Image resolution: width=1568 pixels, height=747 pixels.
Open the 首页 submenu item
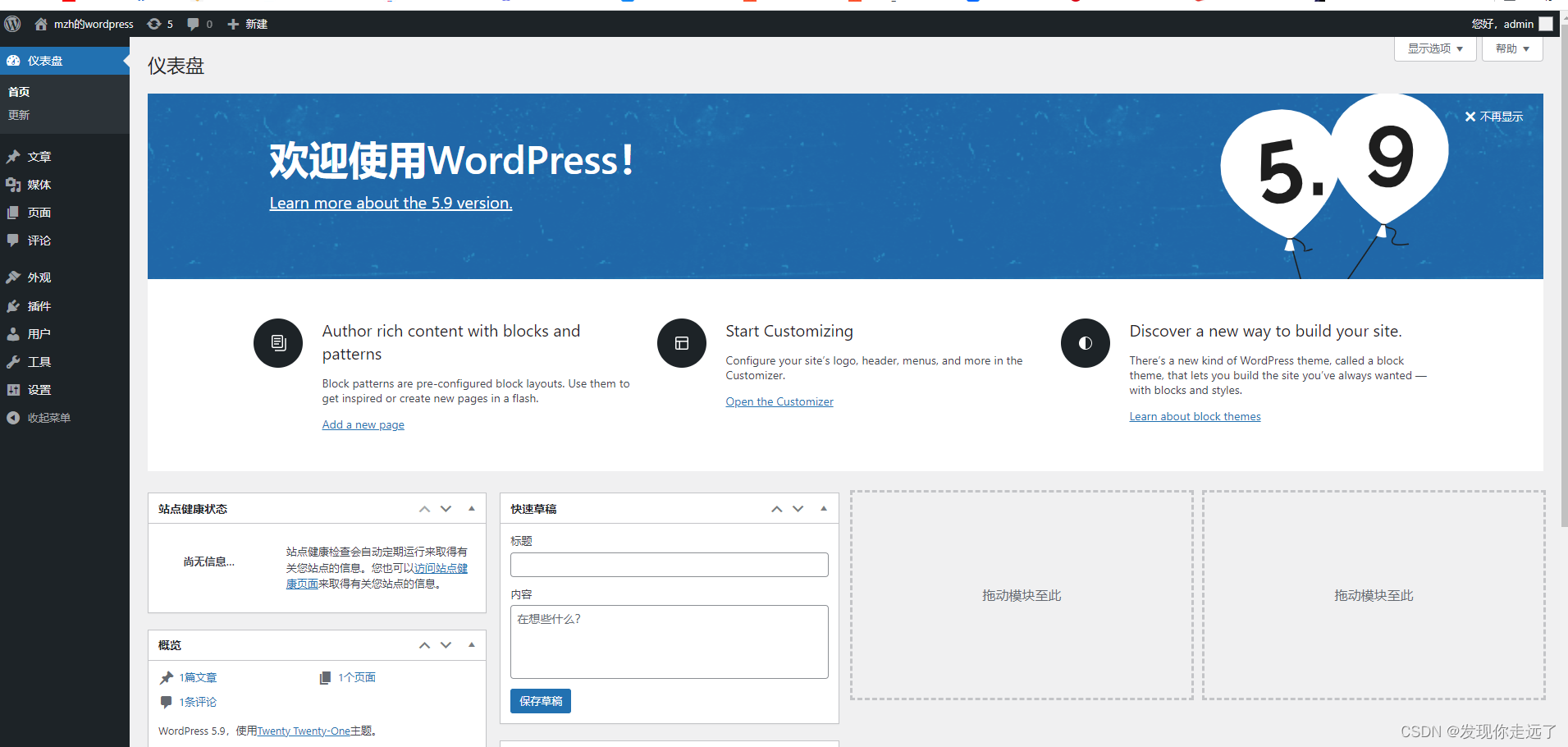pyautogui.click(x=19, y=92)
